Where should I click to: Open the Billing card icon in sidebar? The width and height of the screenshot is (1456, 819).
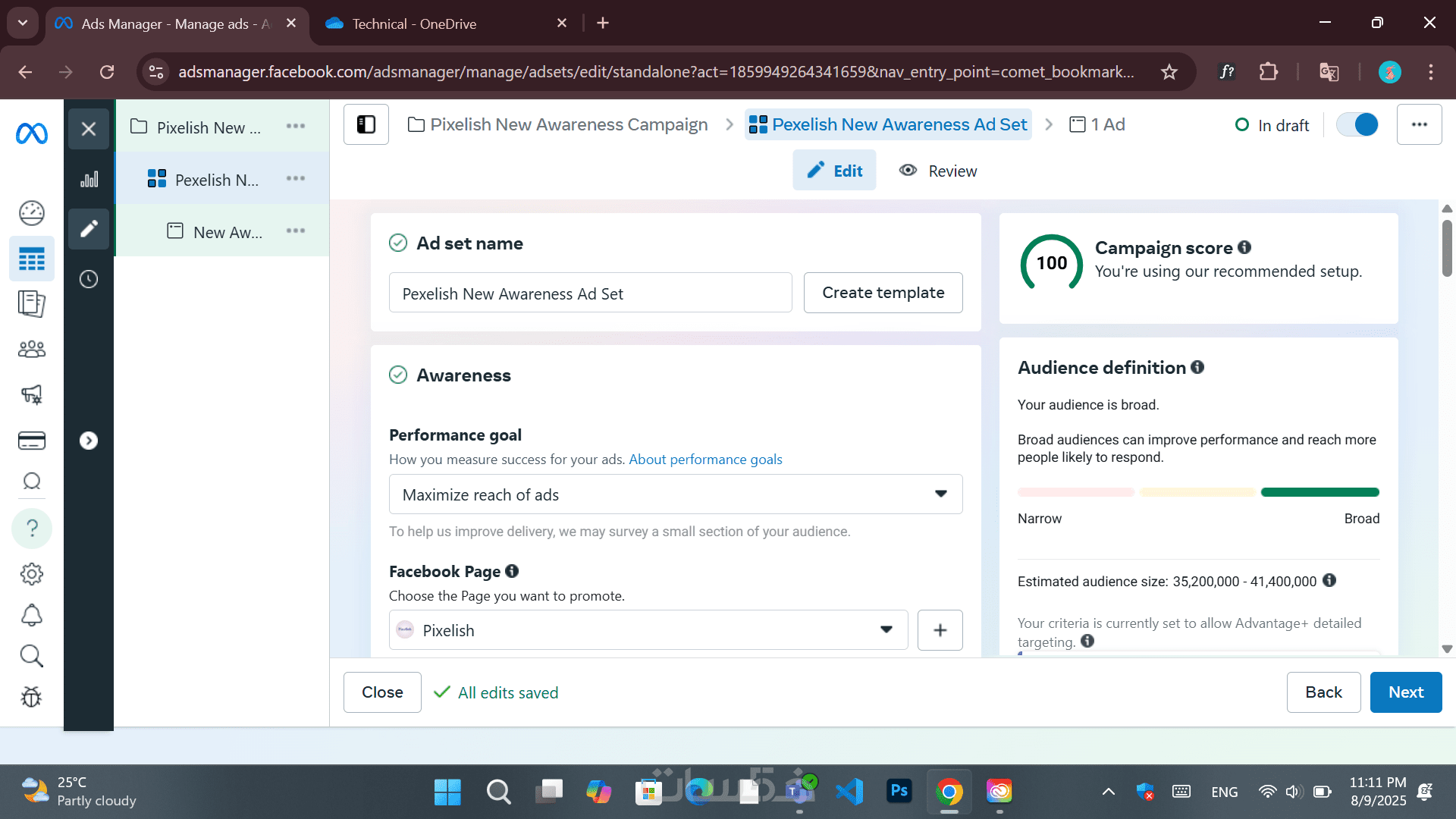pos(32,441)
